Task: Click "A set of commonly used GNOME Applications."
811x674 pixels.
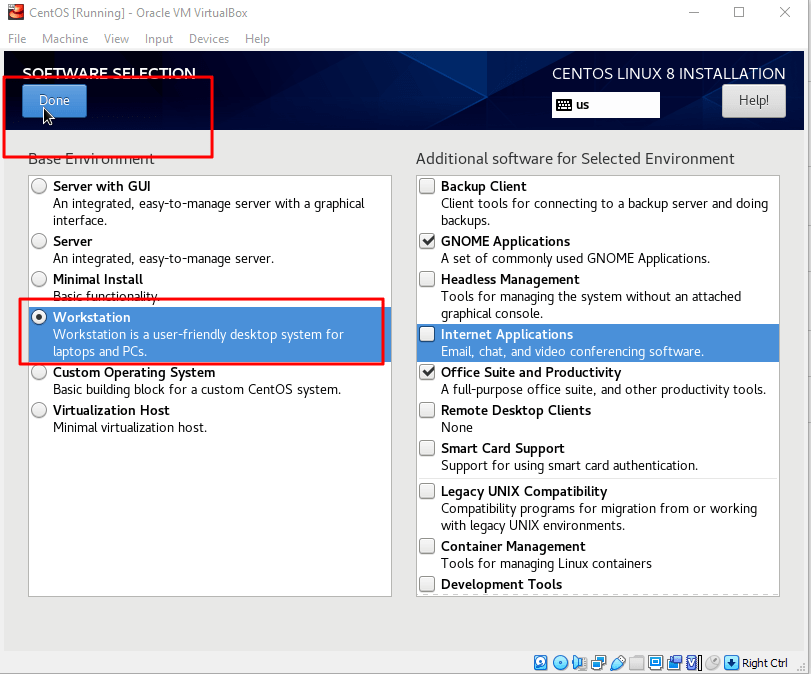Action: click(x=575, y=259)
